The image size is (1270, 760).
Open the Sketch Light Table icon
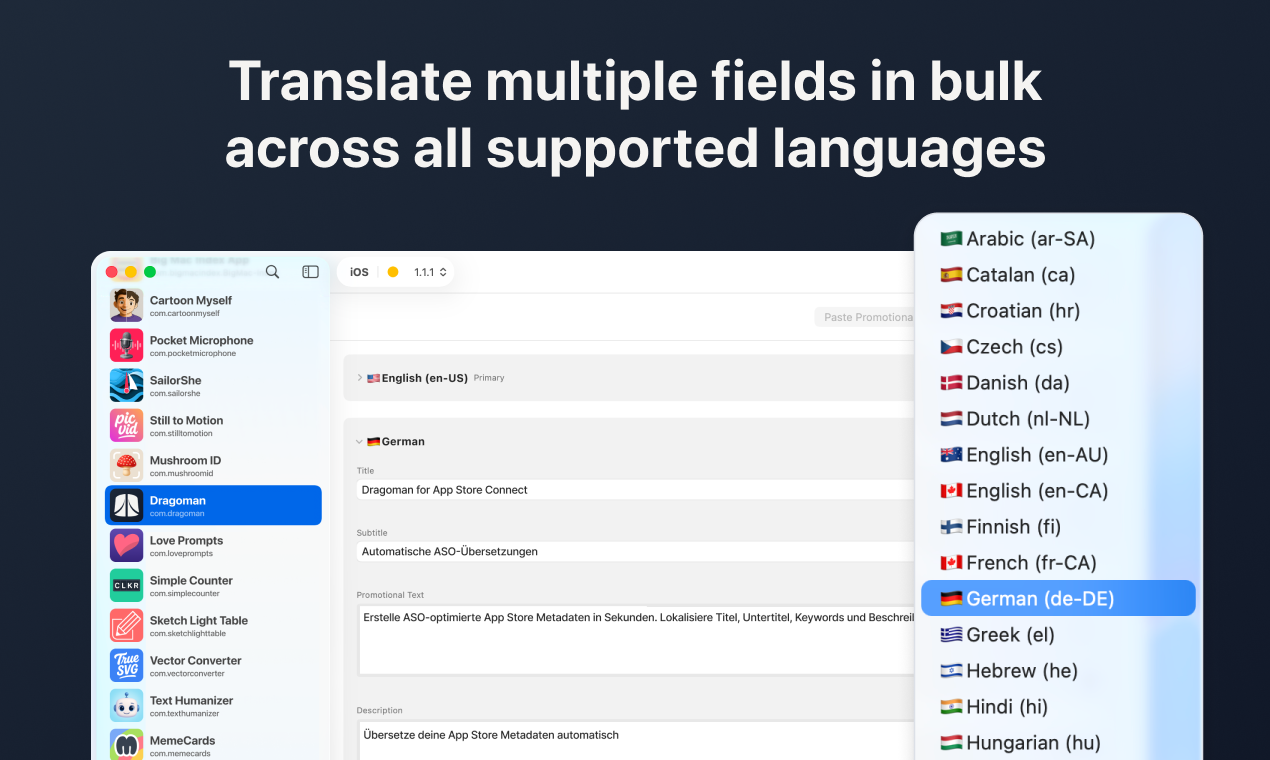(127, 625)
